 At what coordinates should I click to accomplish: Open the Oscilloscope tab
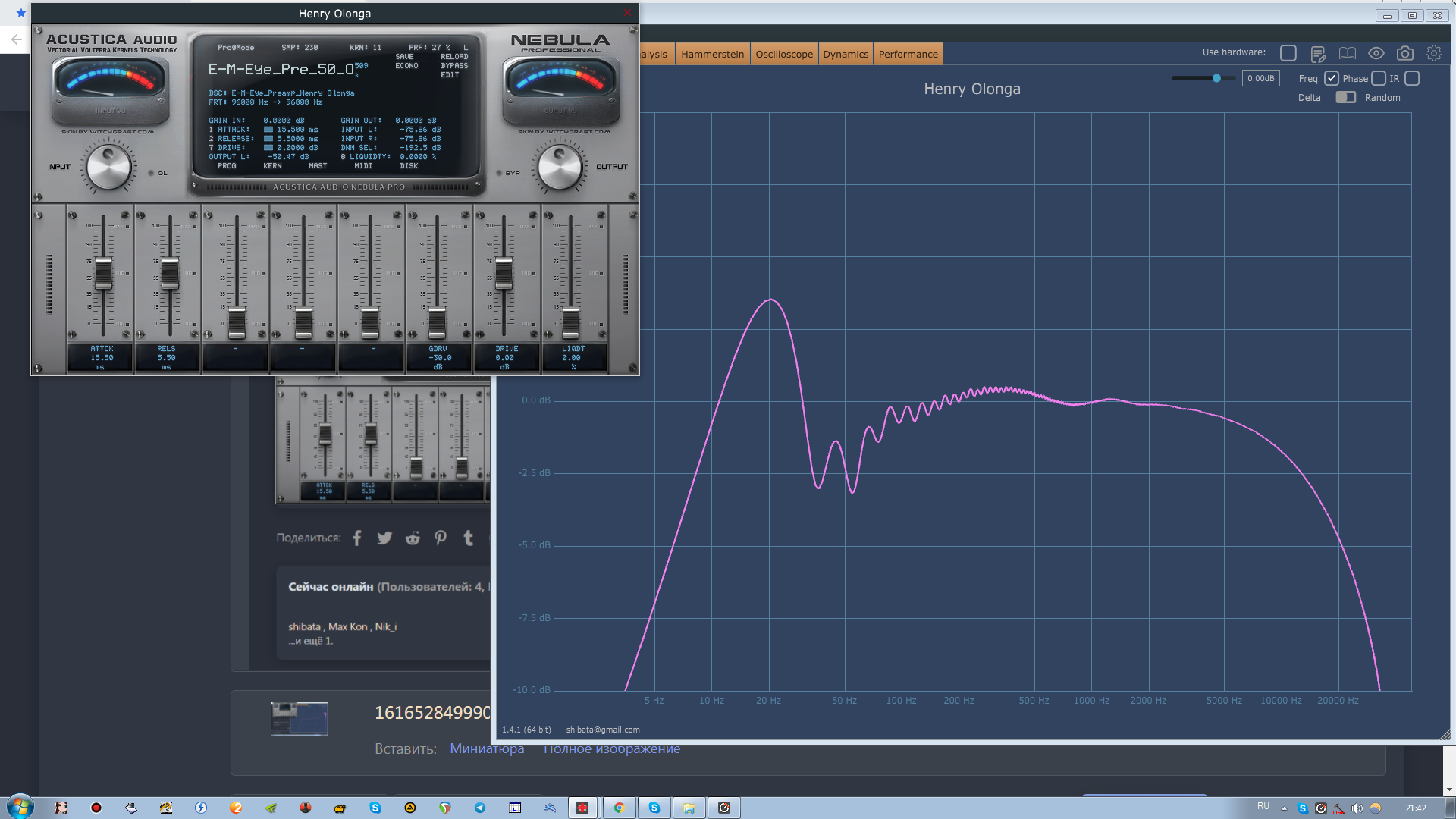(x=783, y=54)
